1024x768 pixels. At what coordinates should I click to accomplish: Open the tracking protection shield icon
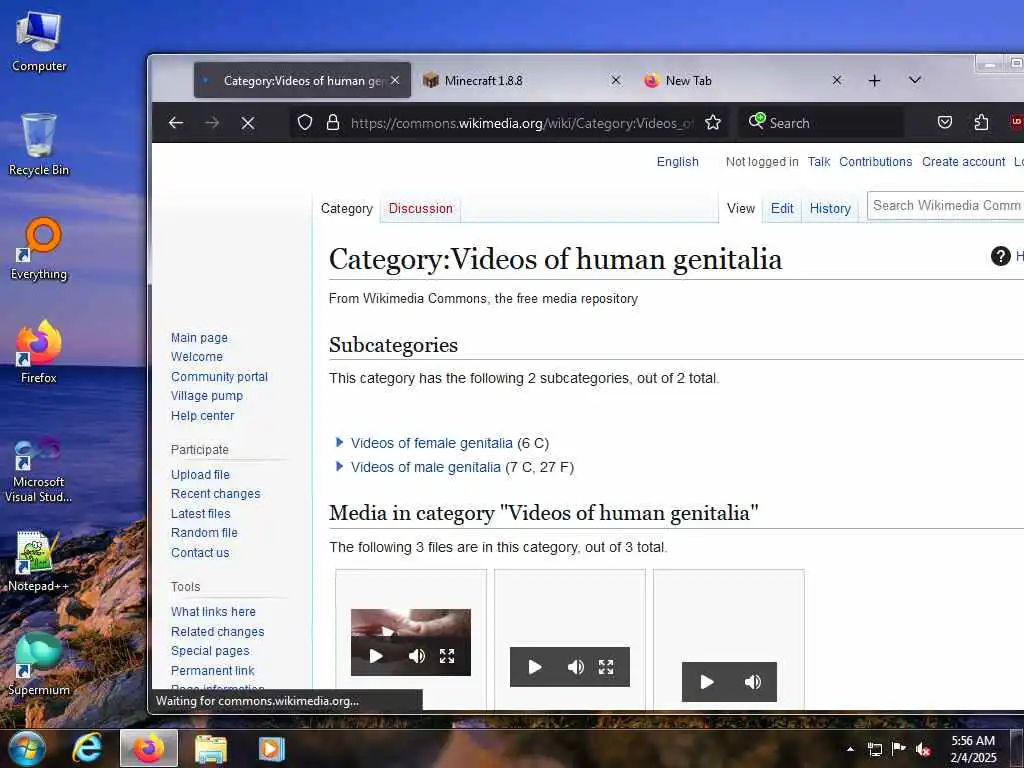click(x=305, y=123)
